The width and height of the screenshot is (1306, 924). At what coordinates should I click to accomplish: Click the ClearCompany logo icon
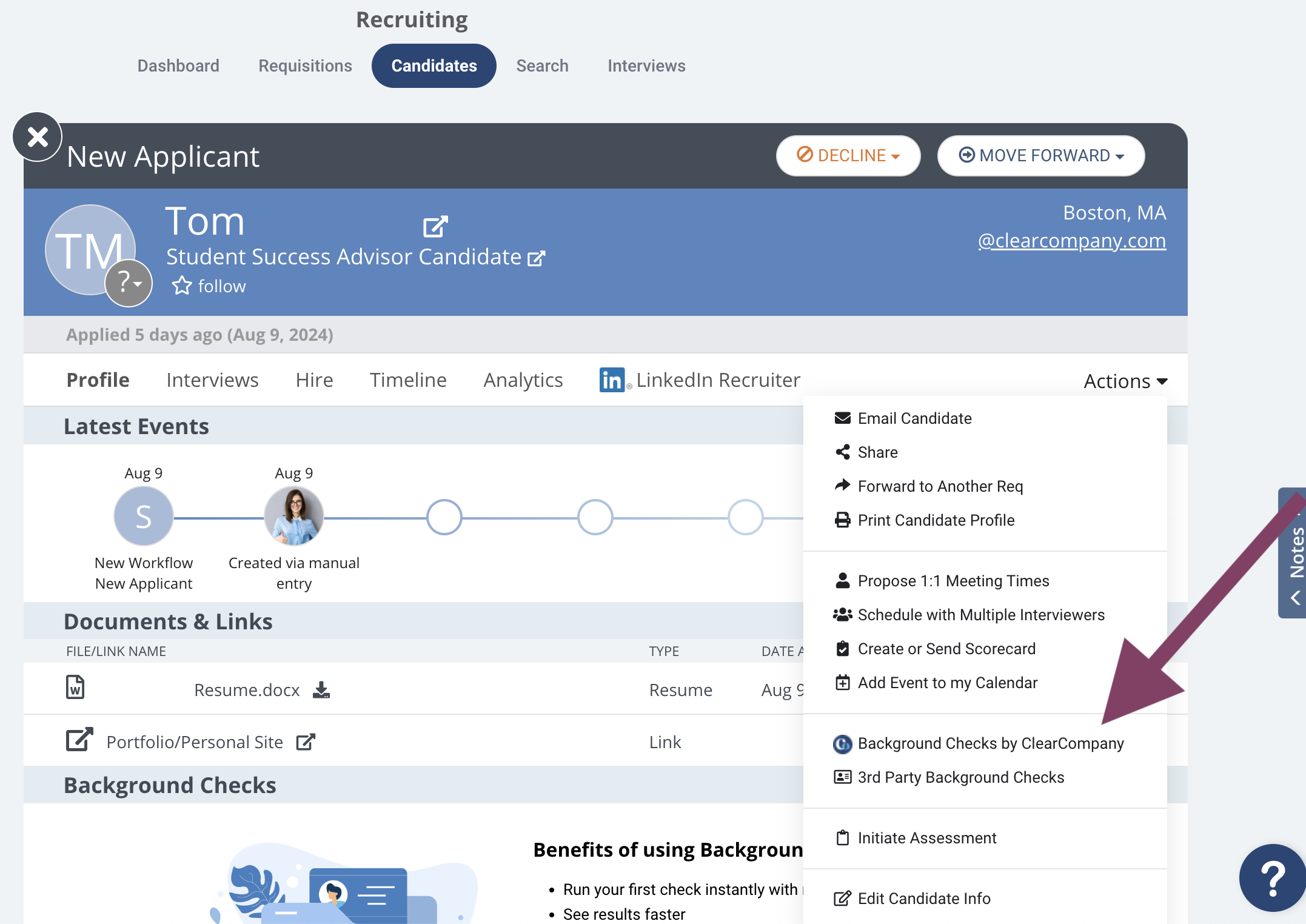click(843, 744)
